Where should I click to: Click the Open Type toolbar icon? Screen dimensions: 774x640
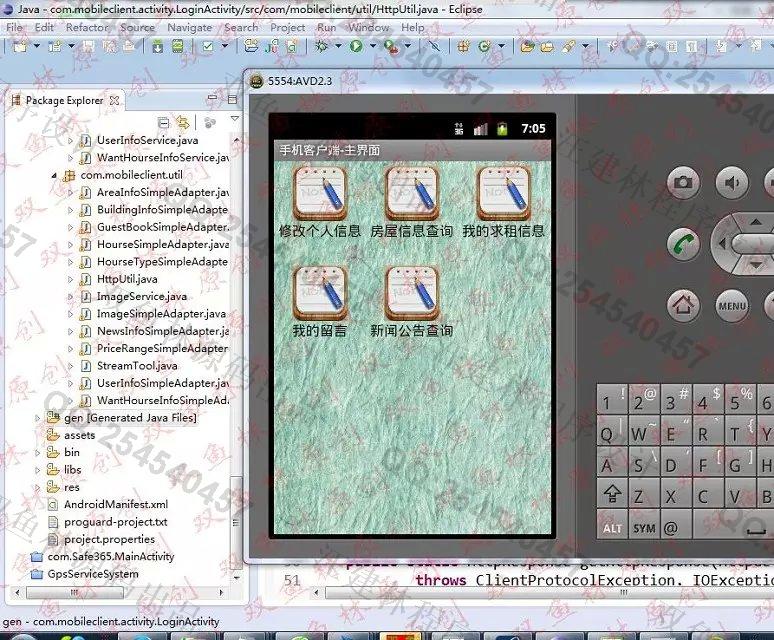[x=528, y=46]
